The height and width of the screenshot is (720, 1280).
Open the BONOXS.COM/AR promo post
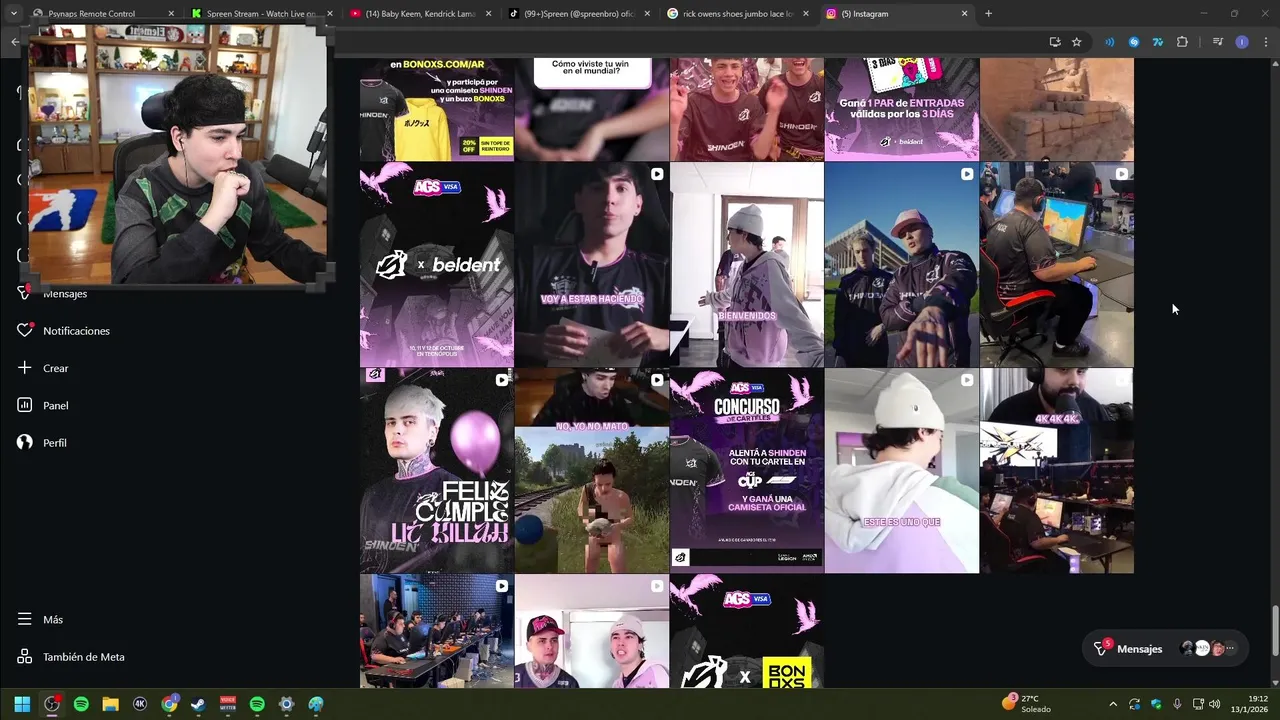437,109
